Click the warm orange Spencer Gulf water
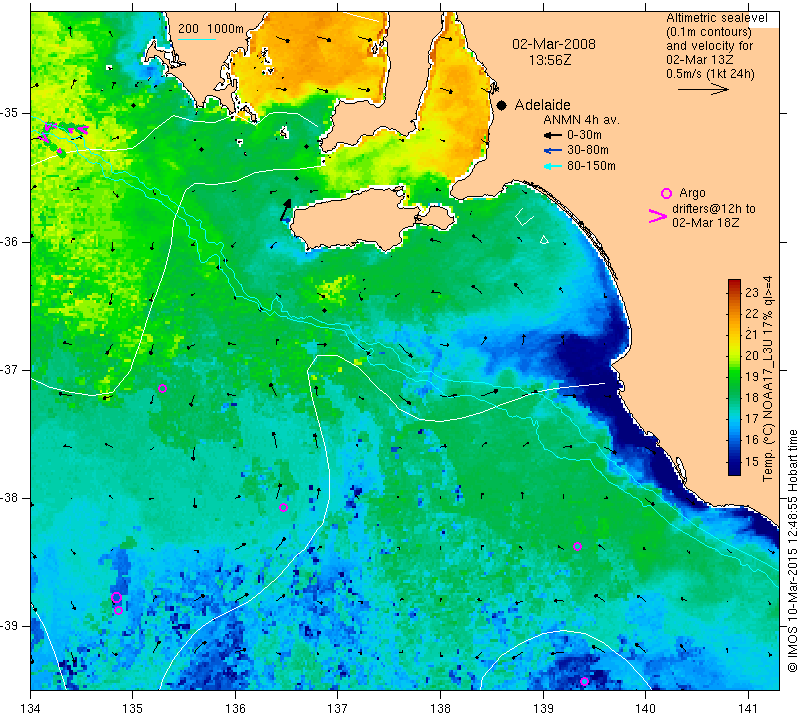Viewport: 800px width, 720px height. point(311,56)
